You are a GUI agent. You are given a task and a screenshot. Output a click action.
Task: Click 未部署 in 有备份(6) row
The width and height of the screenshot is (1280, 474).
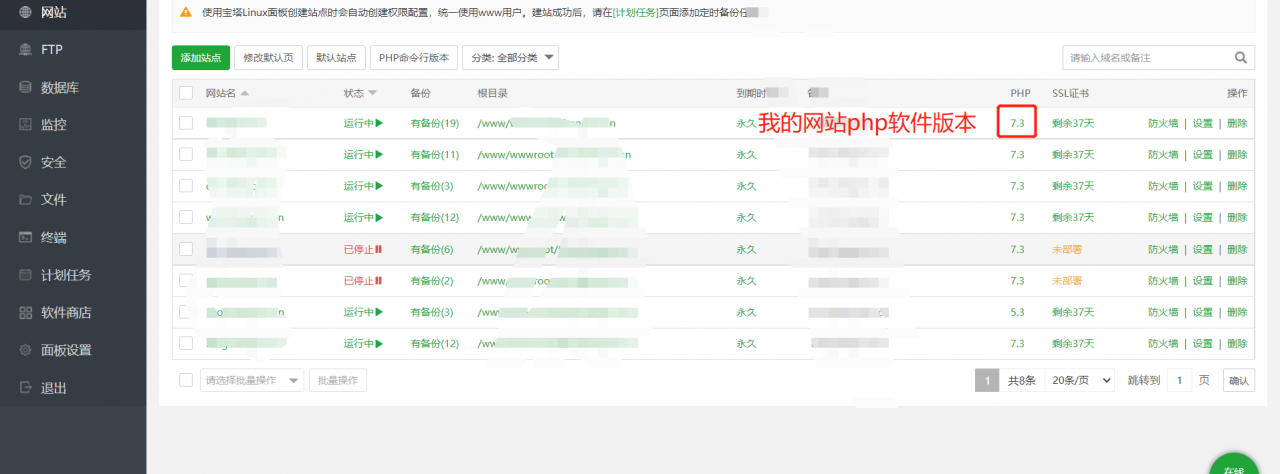[1067, 249]
